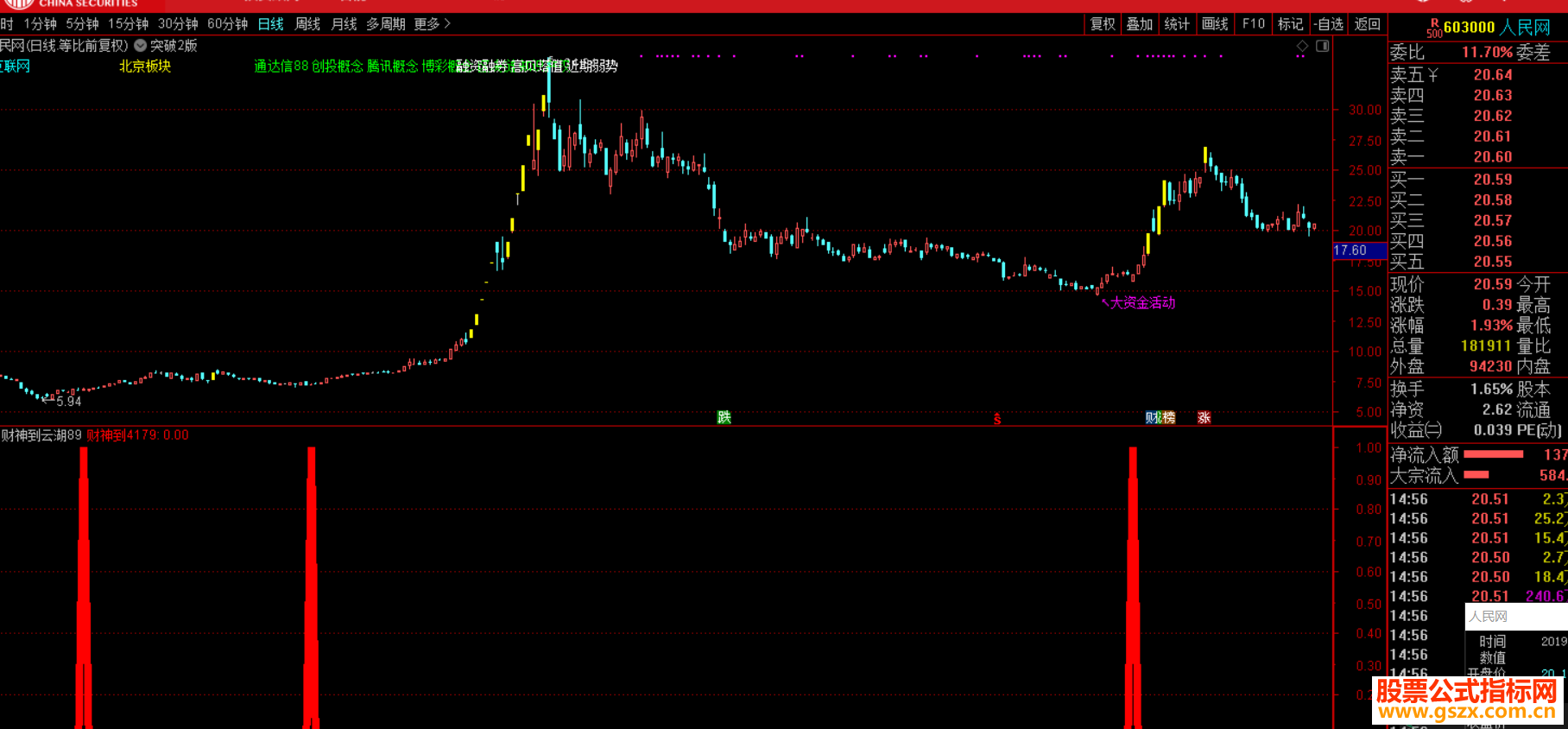Screen dimensions: 1568x729
Task: Click the 涨幅 1.93% value
Action: (1492, 326)
